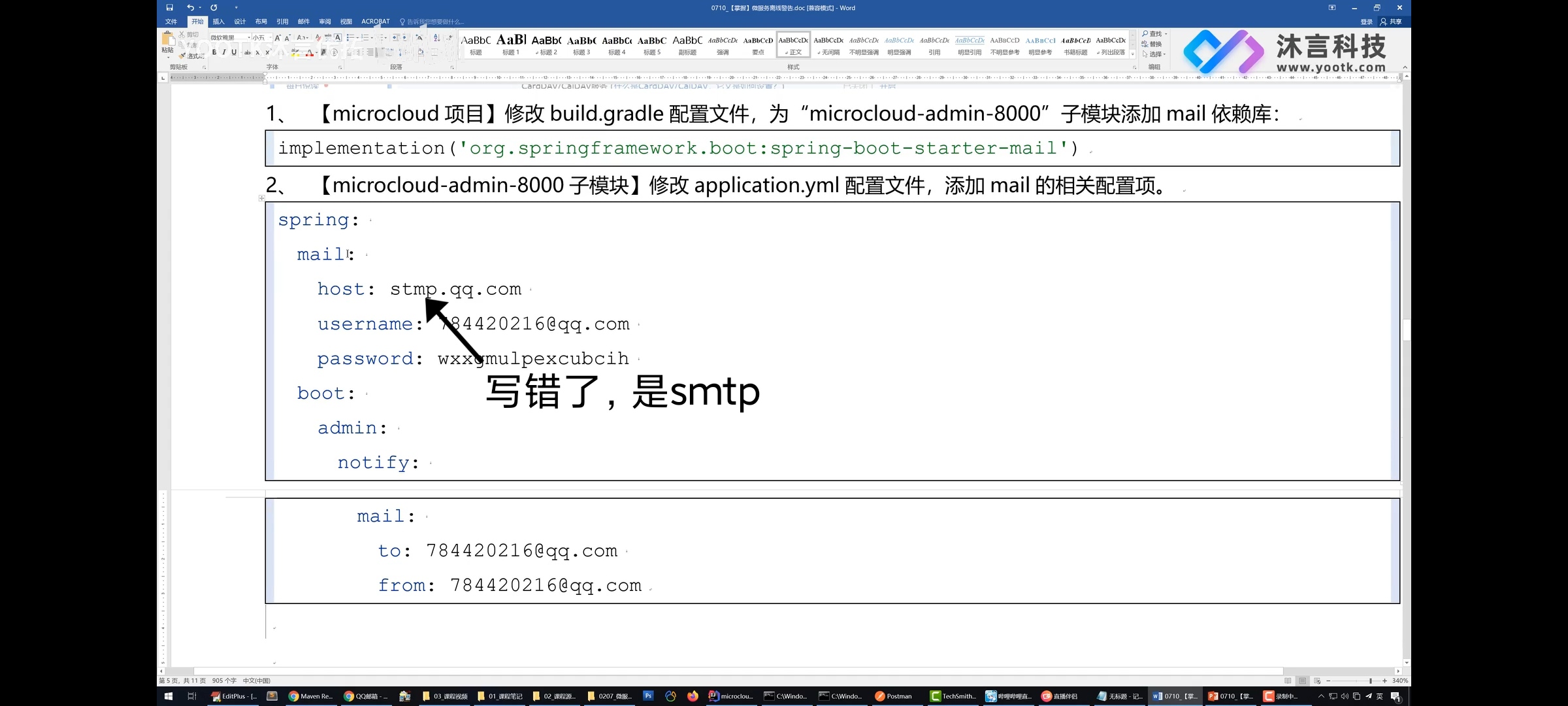This screenshot has width=1568, height=706.
Task: Click the Increase Indent icon
Action: (x=405, y=38)
